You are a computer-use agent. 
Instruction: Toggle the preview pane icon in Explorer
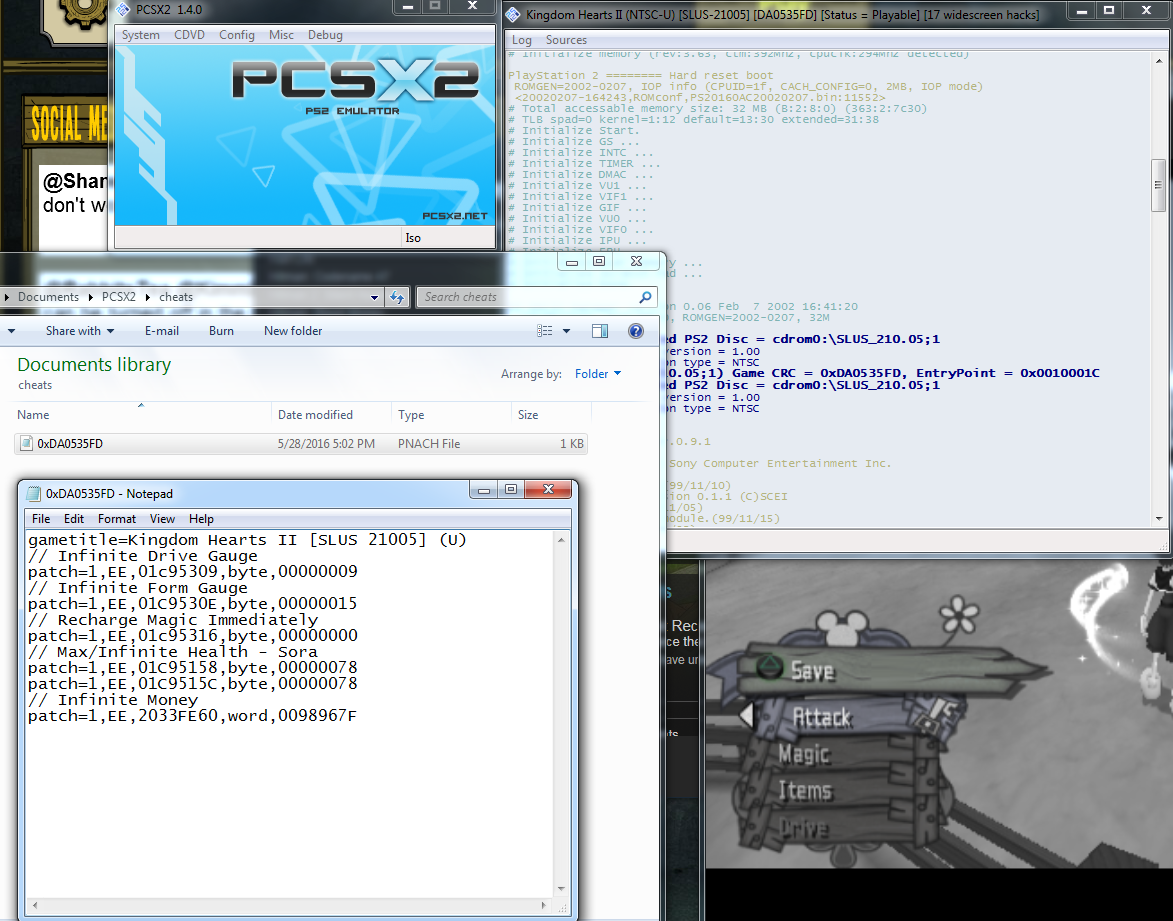click(x=600, y=331)
